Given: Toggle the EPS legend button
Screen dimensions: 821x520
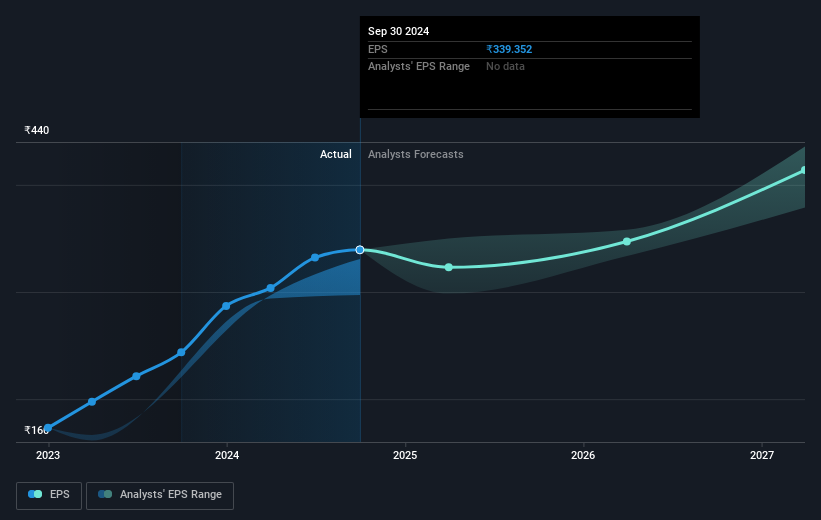Looking at the screenshot, I should [x=49, y=495].
